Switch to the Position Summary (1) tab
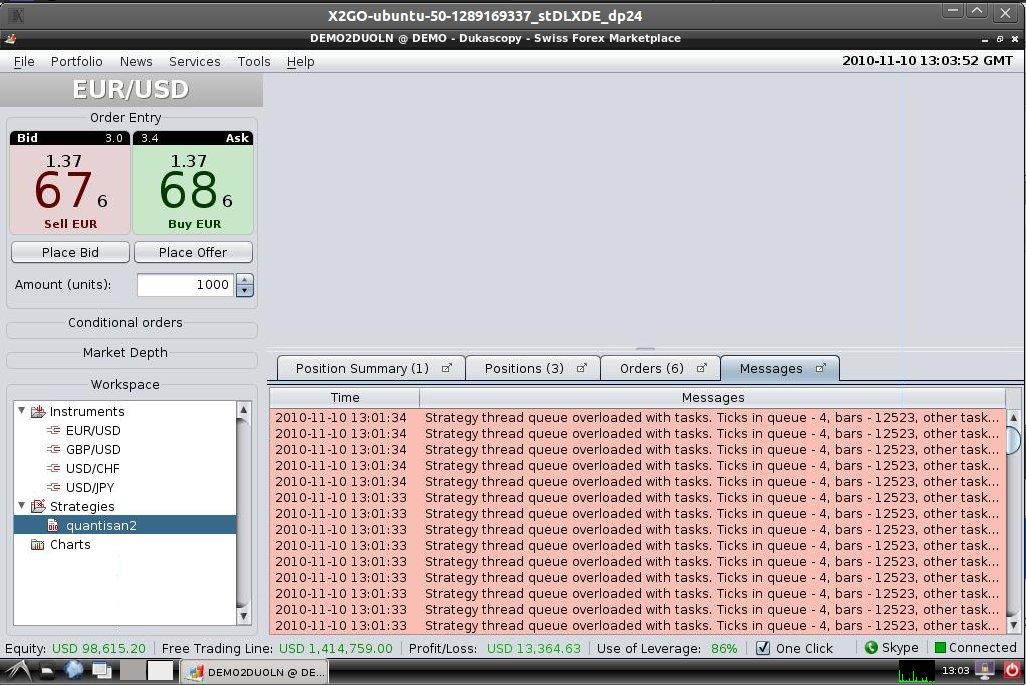 coord(371,368)
